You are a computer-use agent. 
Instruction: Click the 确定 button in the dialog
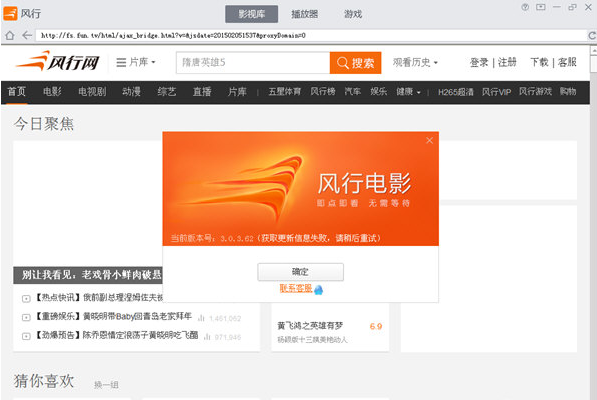click(300, 272)
